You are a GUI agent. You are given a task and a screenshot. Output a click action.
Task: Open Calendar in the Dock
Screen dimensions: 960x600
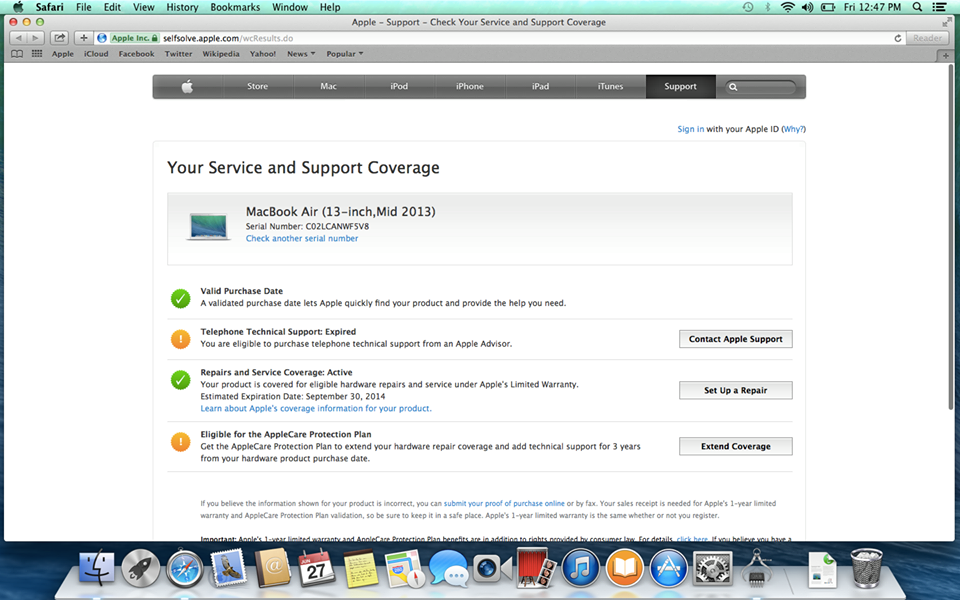click(x=316, y=568)
